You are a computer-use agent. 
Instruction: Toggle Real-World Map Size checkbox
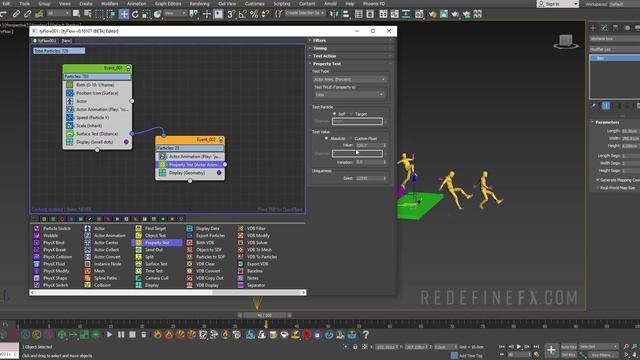[x=598, y=188]
